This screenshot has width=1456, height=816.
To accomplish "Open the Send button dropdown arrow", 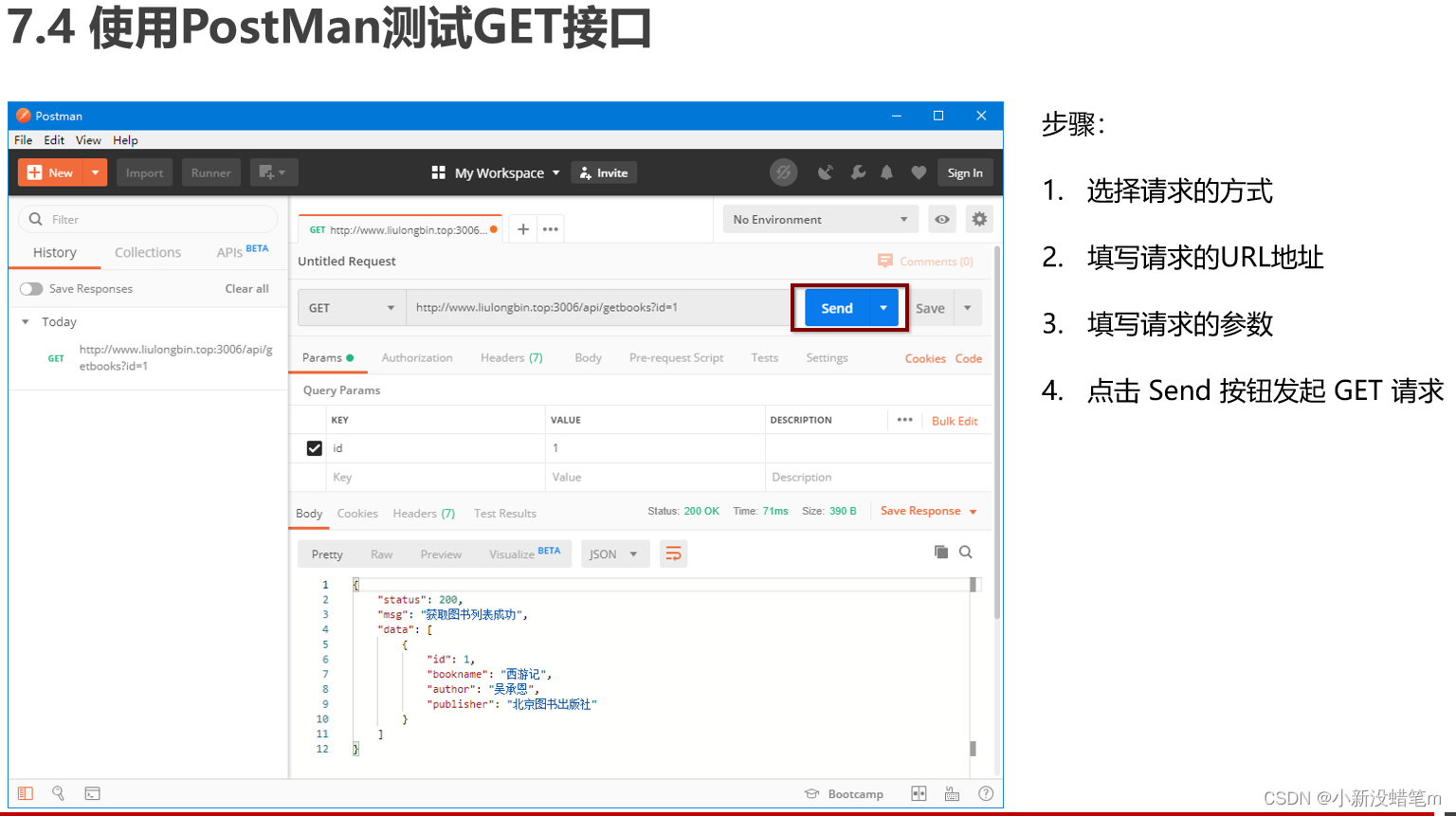I will [883, 308].
